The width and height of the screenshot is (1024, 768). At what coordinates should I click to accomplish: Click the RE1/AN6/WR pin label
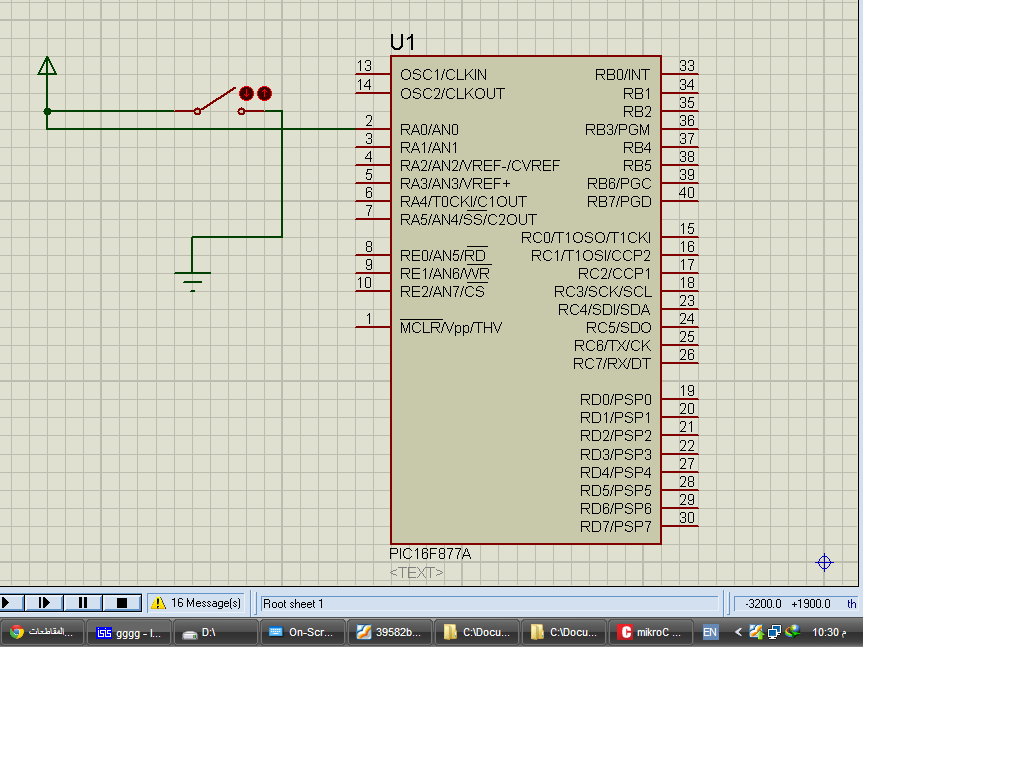click(445, 274)
